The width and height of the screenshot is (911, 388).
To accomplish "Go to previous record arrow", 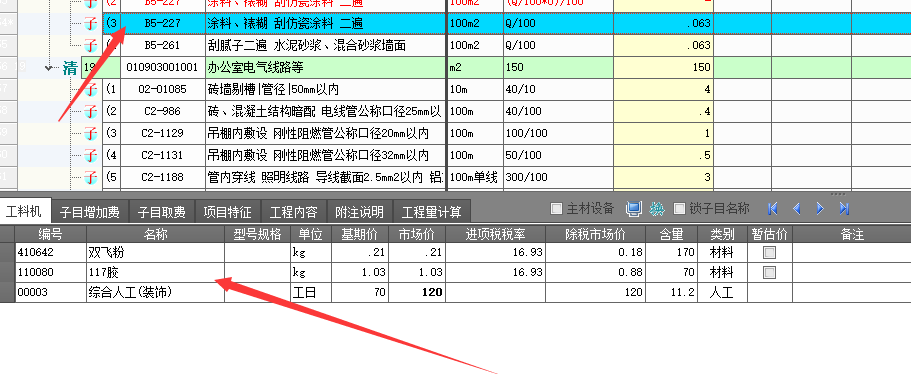I will point(797,209).
